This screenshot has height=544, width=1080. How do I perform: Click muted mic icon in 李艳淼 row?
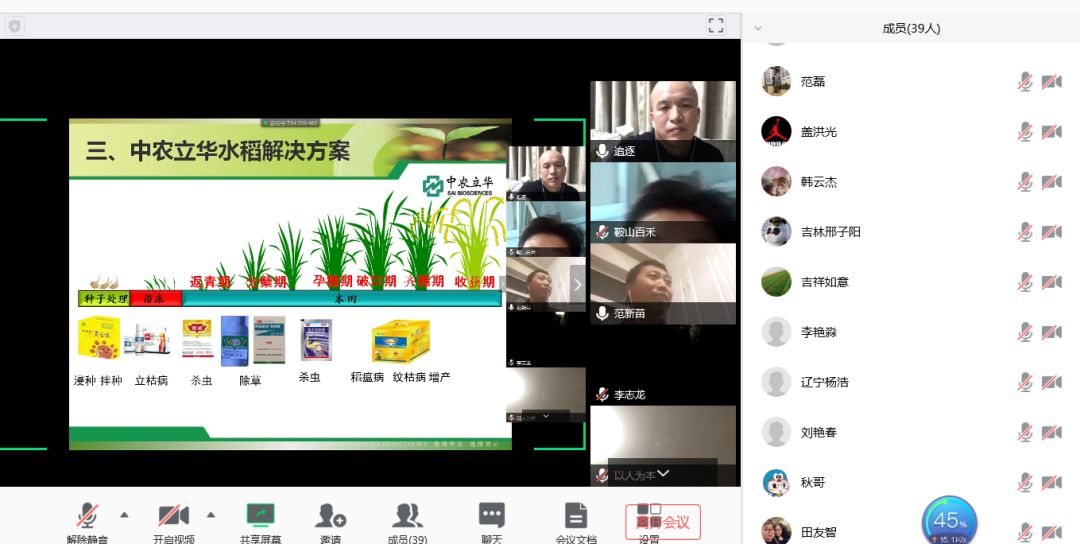(x=1025, y=332)
